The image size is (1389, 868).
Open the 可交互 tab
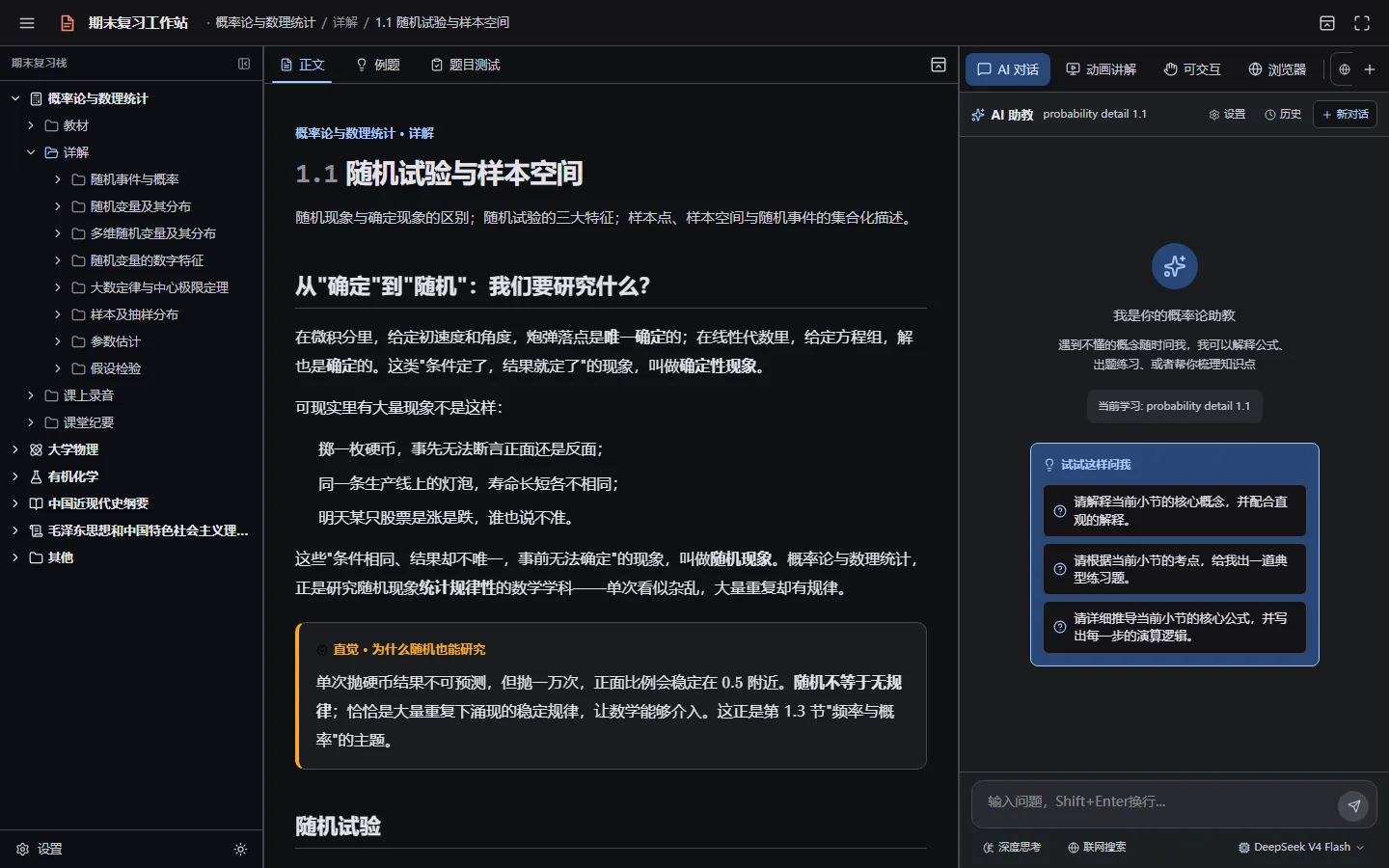pos(1192,69)
